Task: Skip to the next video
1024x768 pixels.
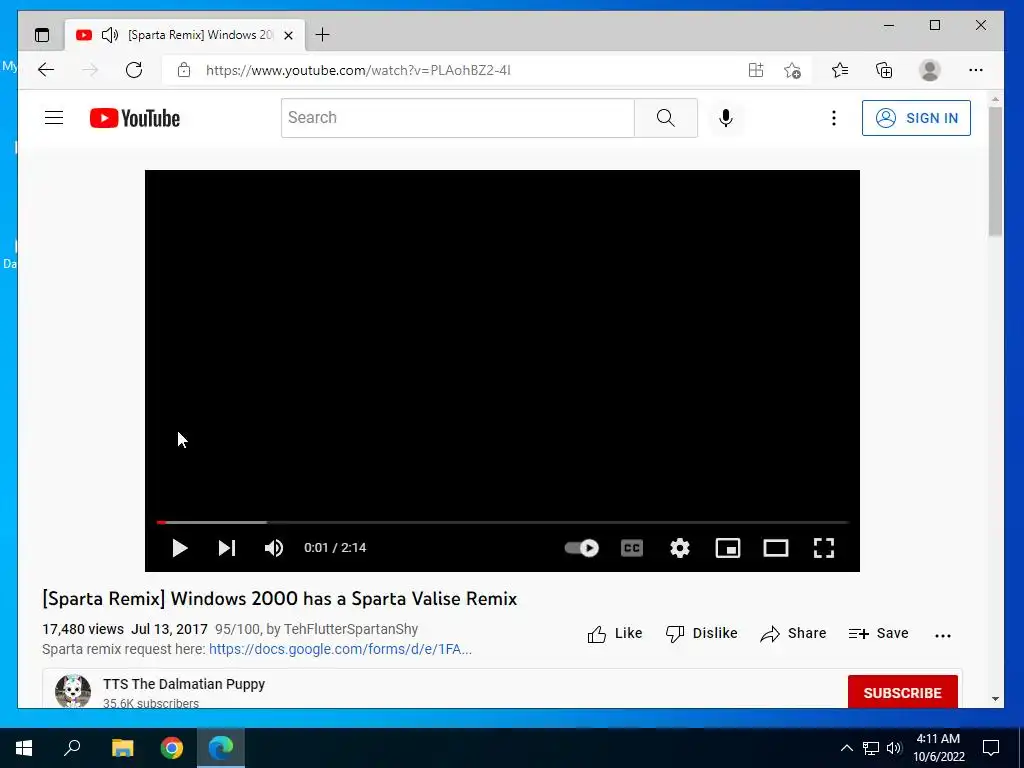Action: (x=227, y=548)
